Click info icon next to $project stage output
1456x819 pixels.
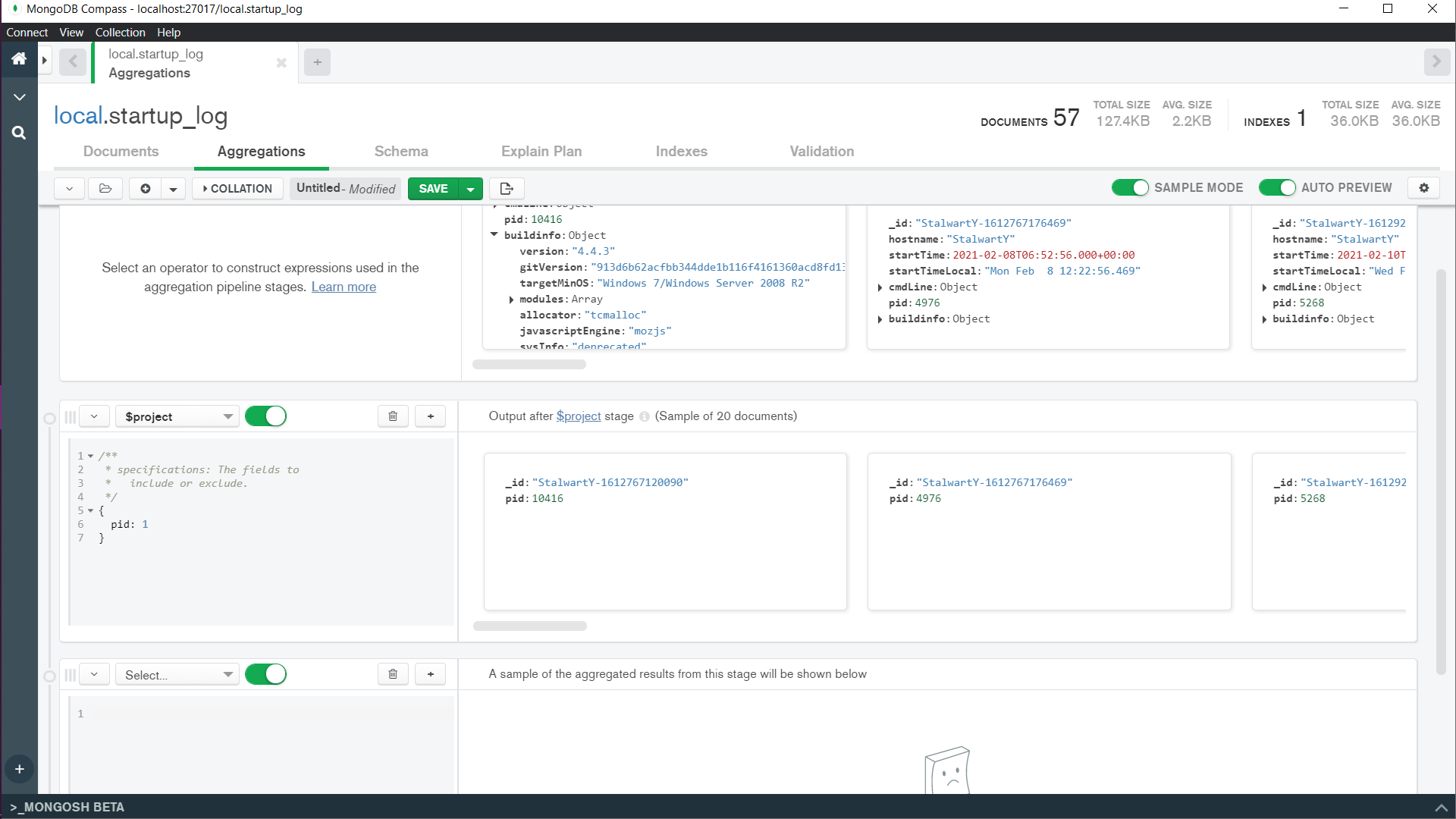pos(644,416)
